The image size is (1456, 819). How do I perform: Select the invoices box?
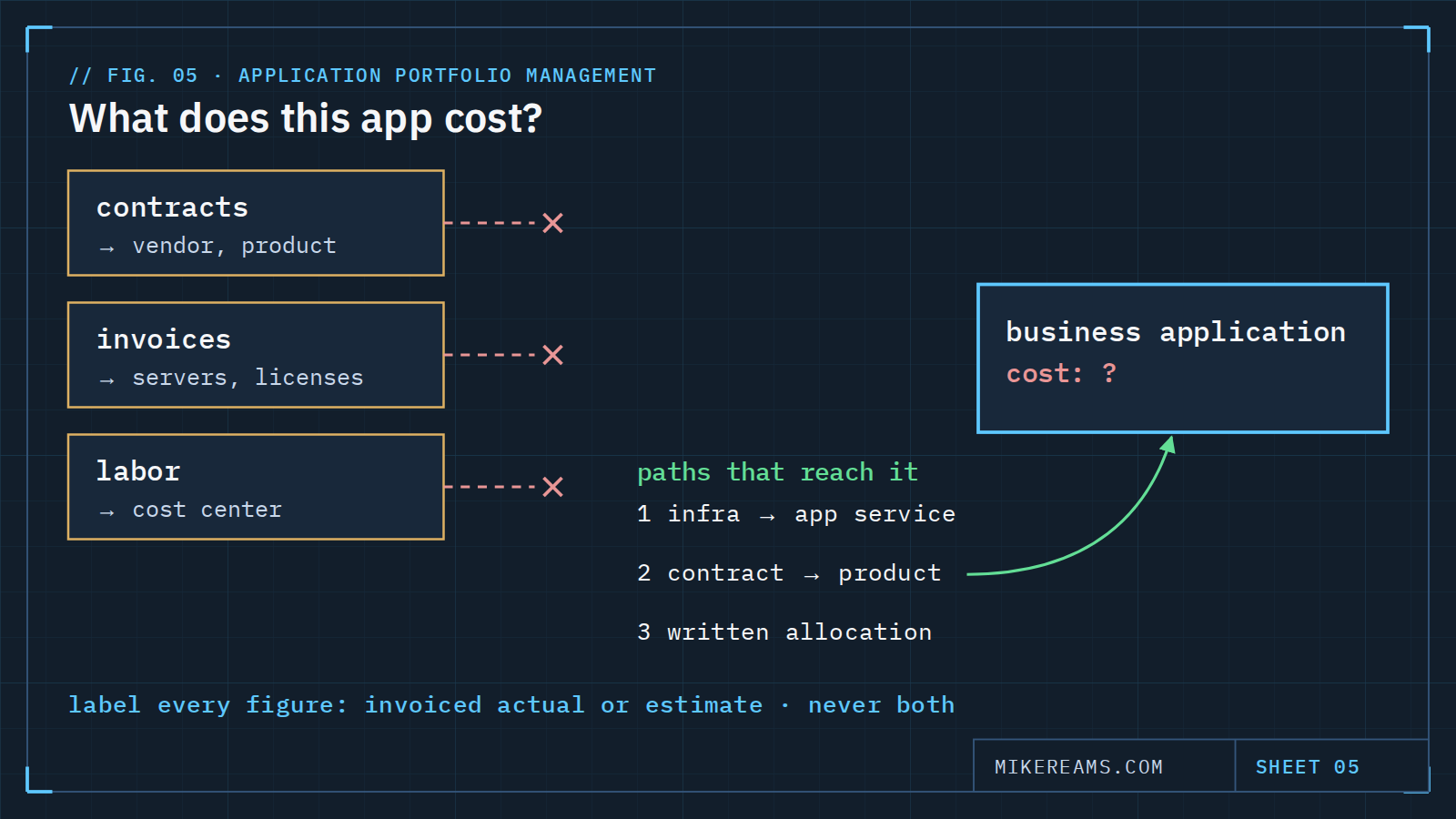pyautogui.click(x=256, y=355)
